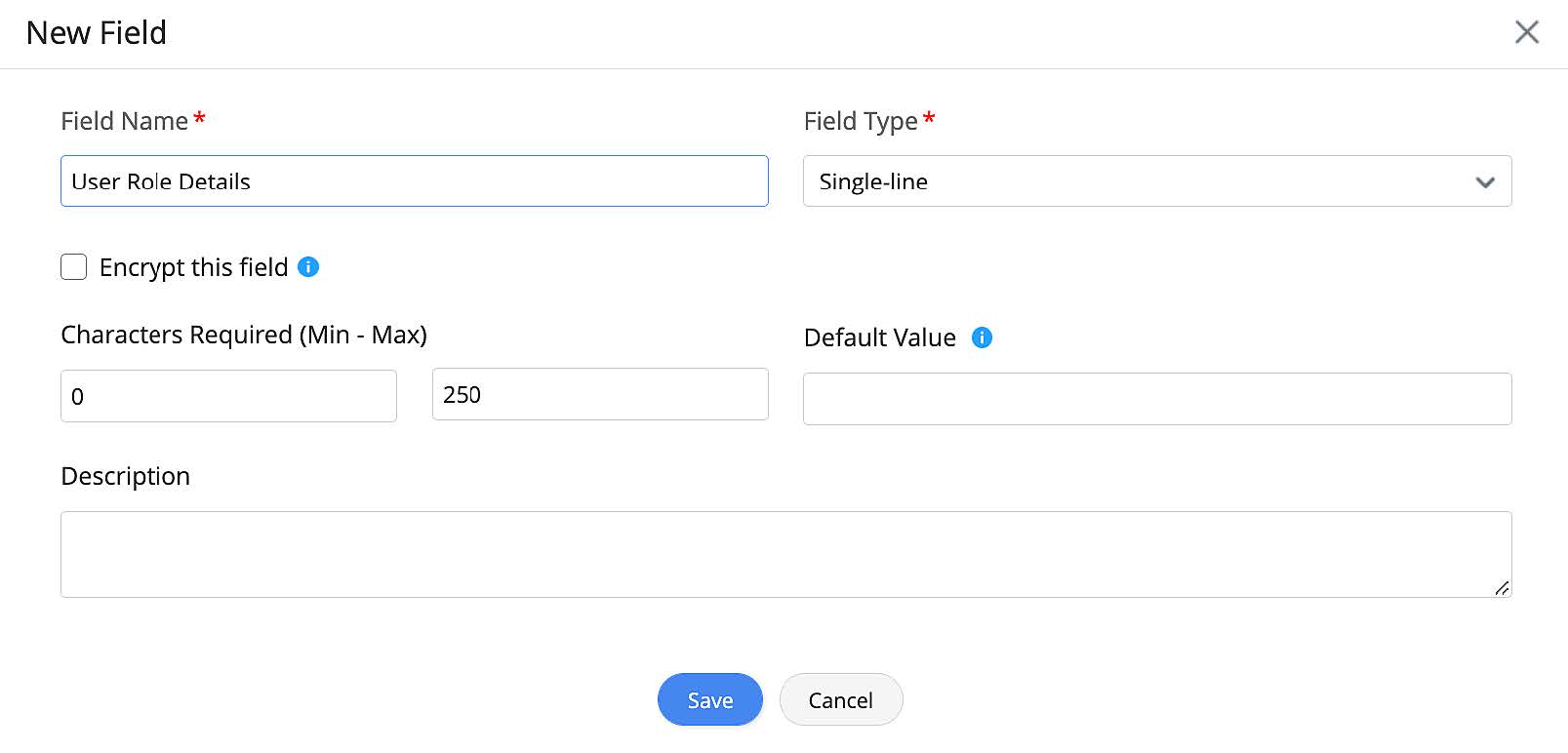Click the chevron arrow in Field Type

[1485, 182]
